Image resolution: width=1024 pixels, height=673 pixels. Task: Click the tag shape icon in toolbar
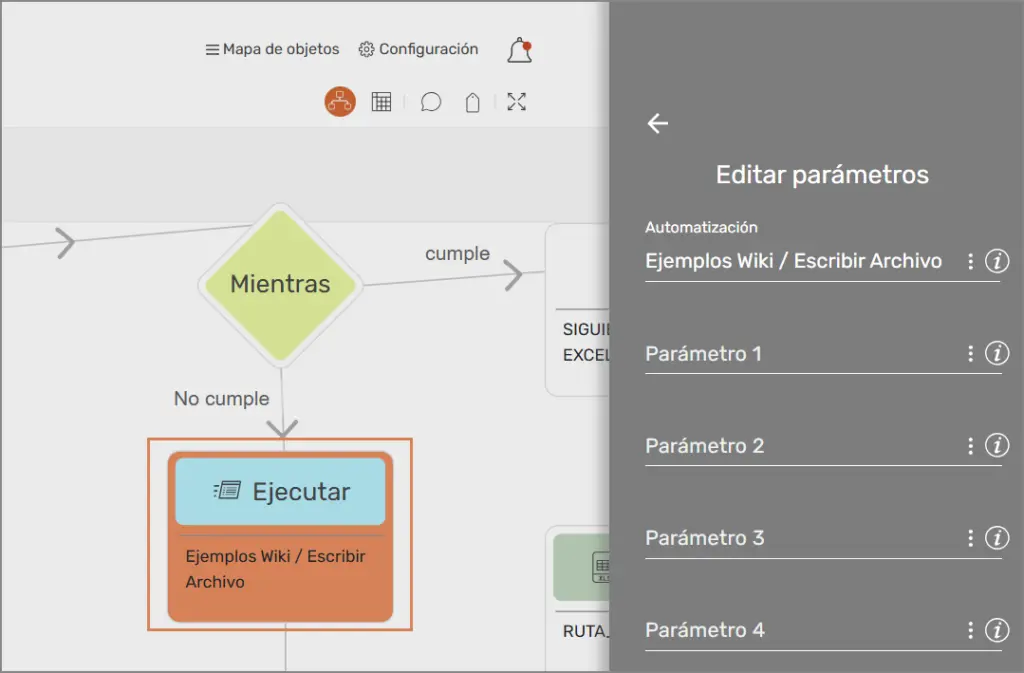click(x=473, y=102)
